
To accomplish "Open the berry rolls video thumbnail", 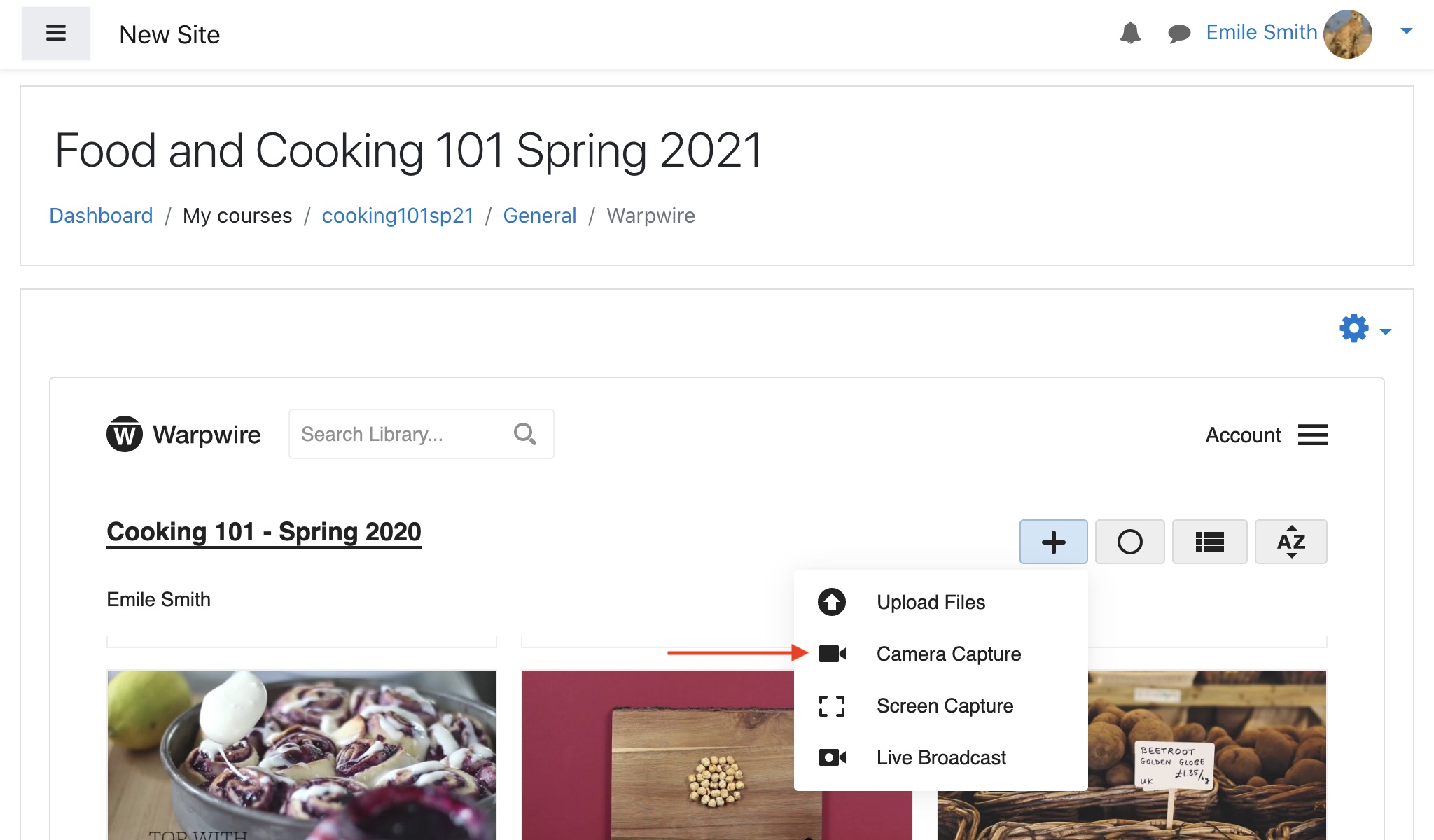I will (301, 755).
